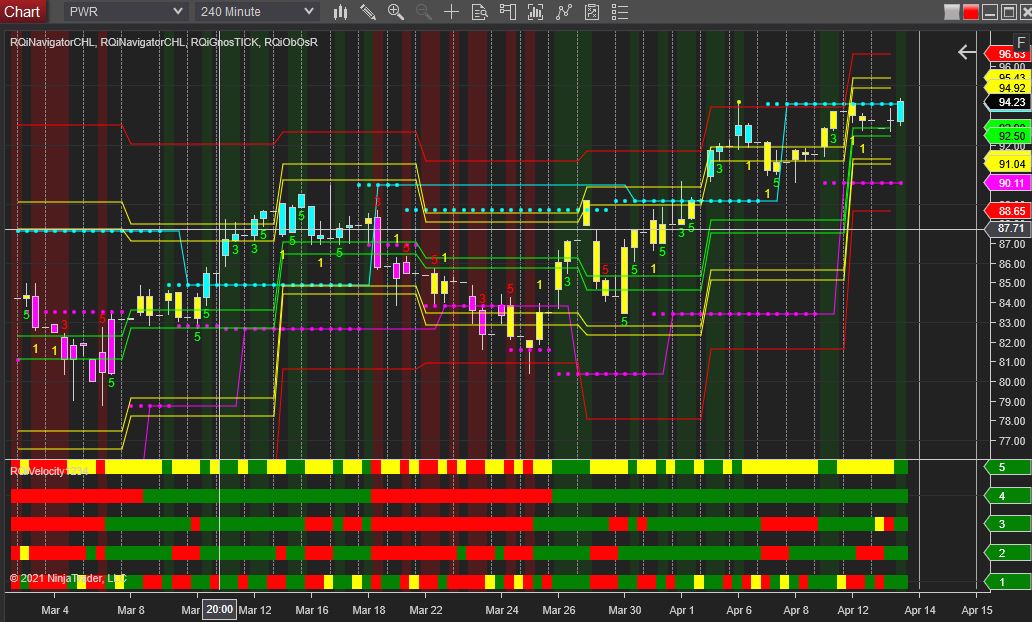Viewport: 1032px width, 622px height.
Task: Open the Indicators bar-chart icon
Action: coord(537,12)
